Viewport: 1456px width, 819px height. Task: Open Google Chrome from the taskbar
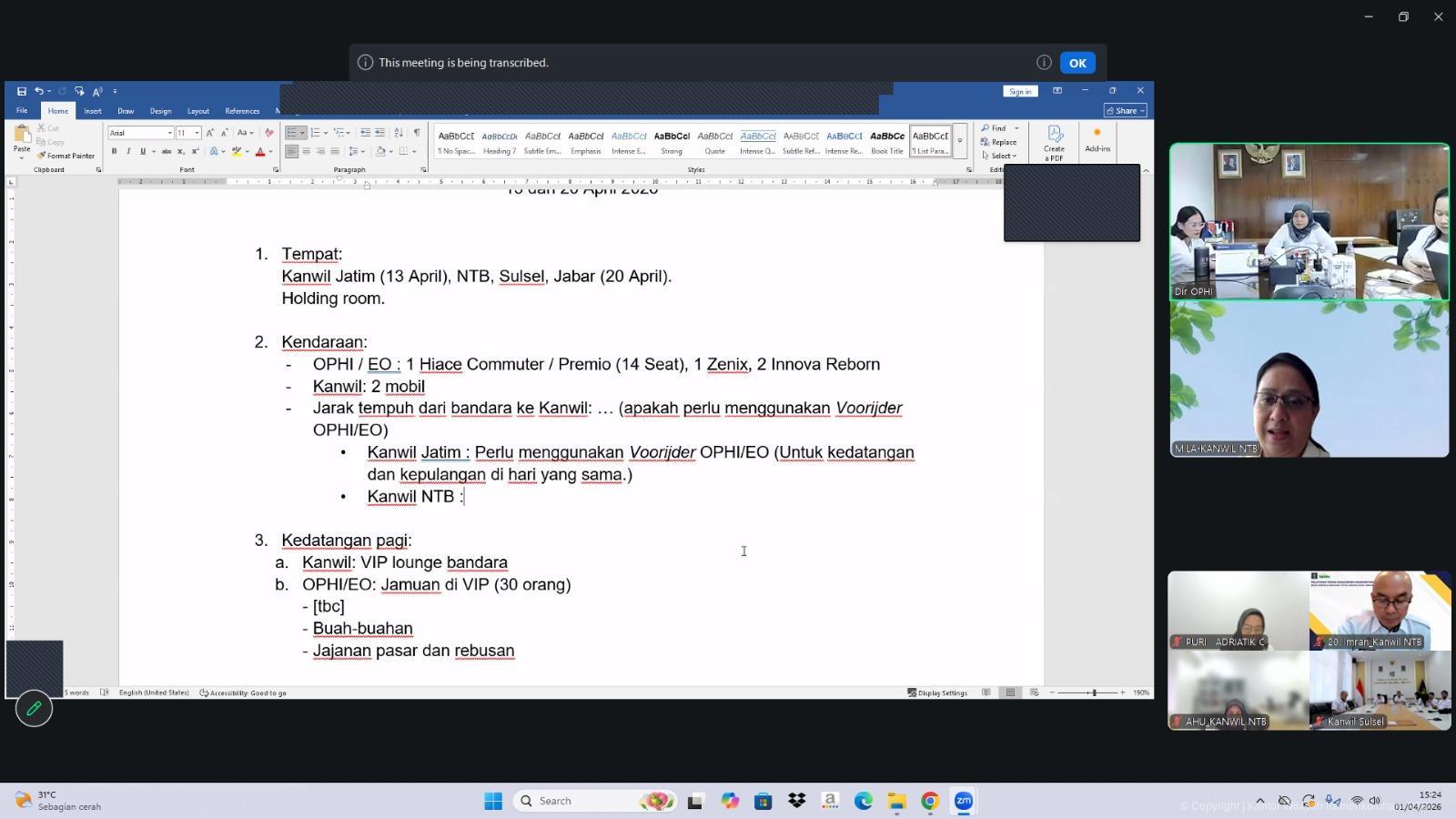929,801
